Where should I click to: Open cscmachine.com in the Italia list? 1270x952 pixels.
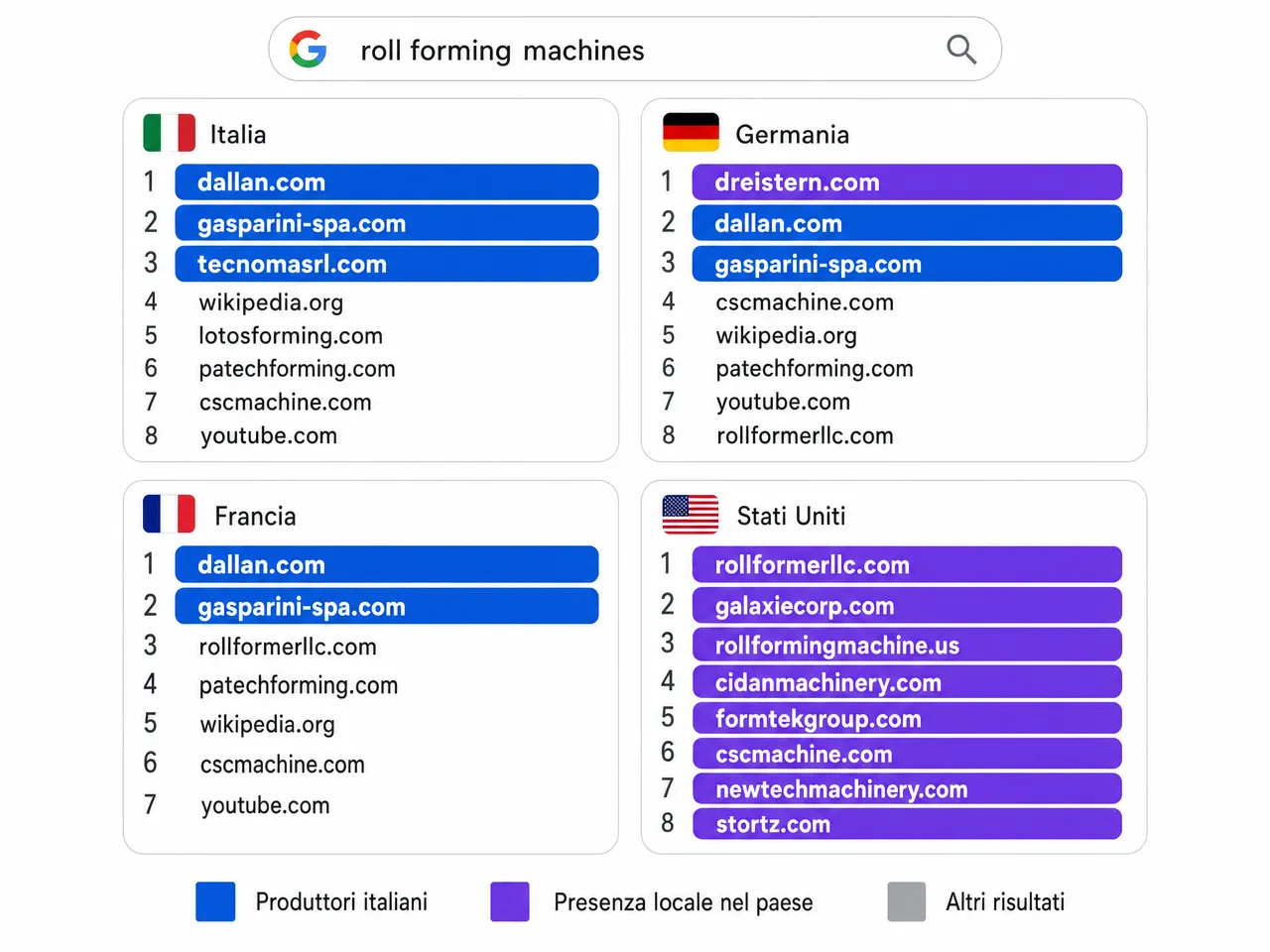point(285,403)
